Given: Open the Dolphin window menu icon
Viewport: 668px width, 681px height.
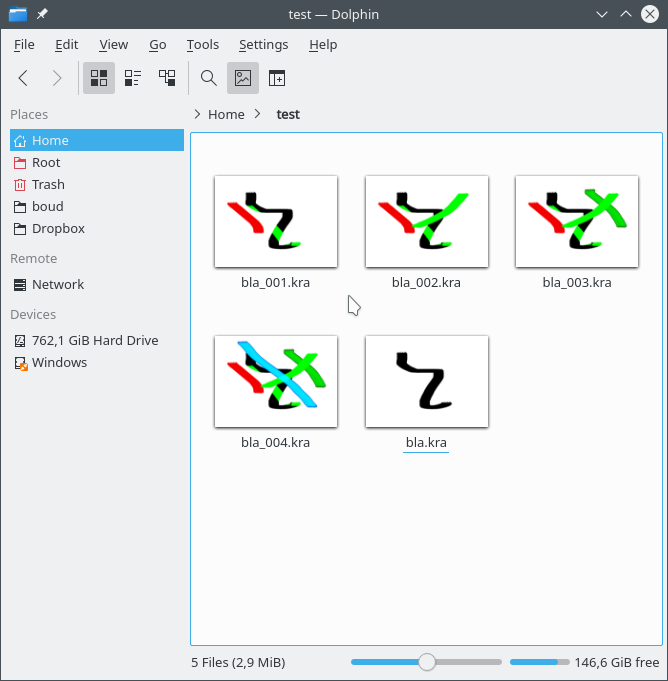Looking at the screenshot, I should (17, 14).
